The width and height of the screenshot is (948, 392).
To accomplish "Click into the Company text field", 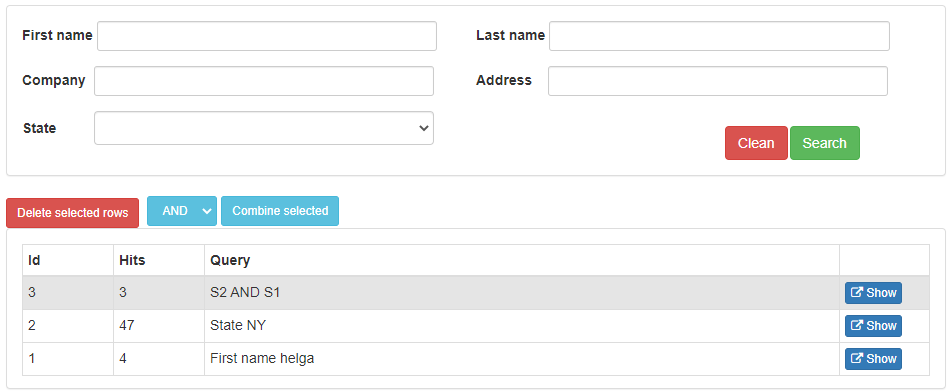I will coord(264,81).
